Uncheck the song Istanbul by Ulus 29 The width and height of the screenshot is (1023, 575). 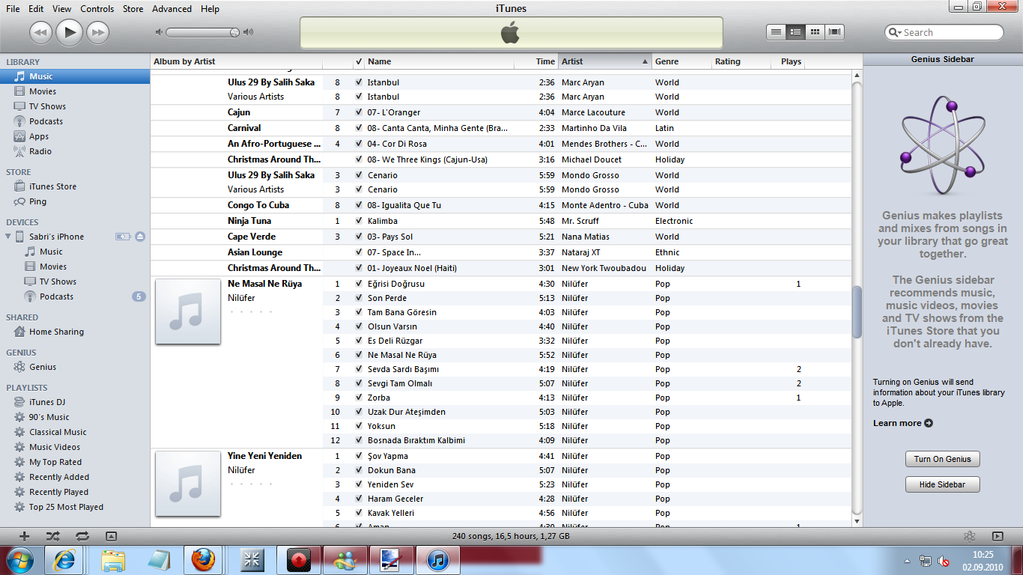(358, 82)
